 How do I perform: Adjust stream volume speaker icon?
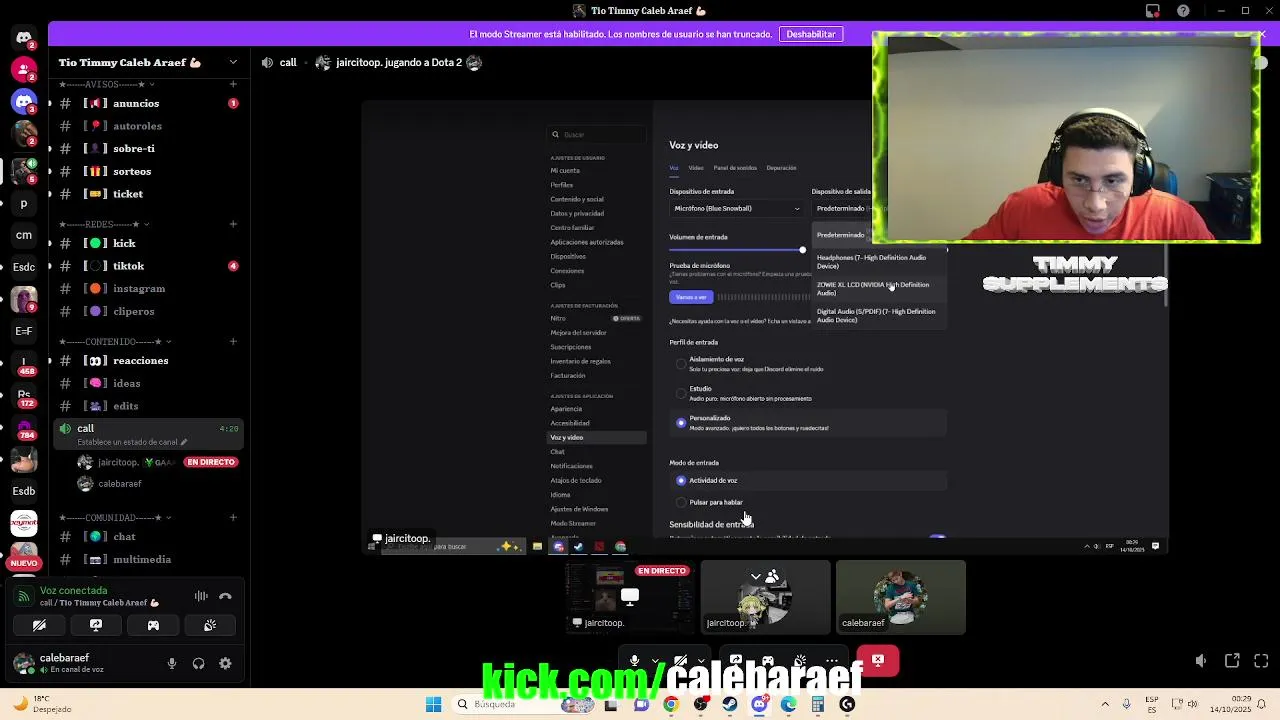pyautogui.click(x=1201, y=660)
